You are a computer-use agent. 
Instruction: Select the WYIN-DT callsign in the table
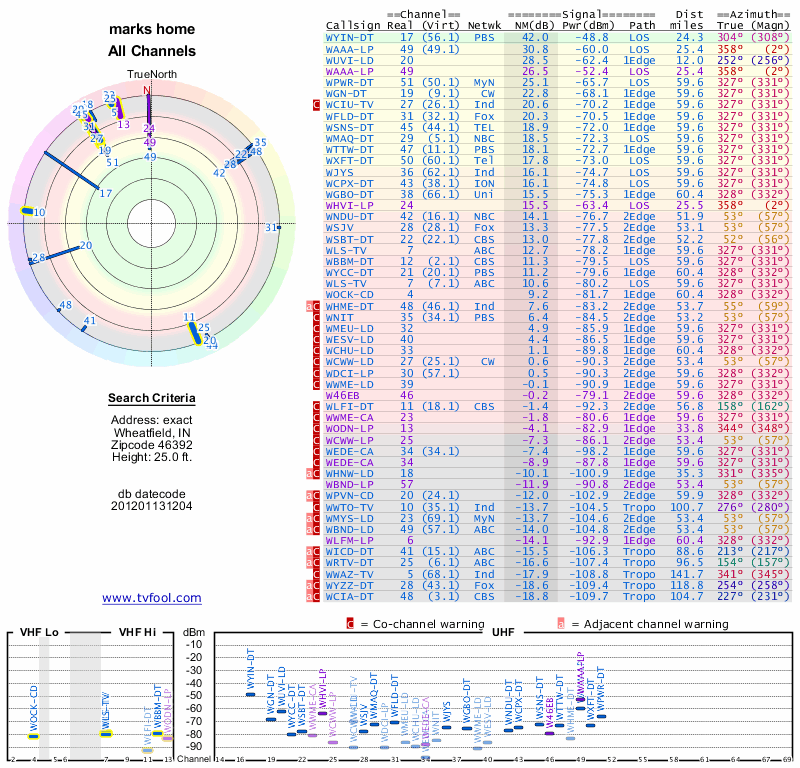[x=349, y=38]
